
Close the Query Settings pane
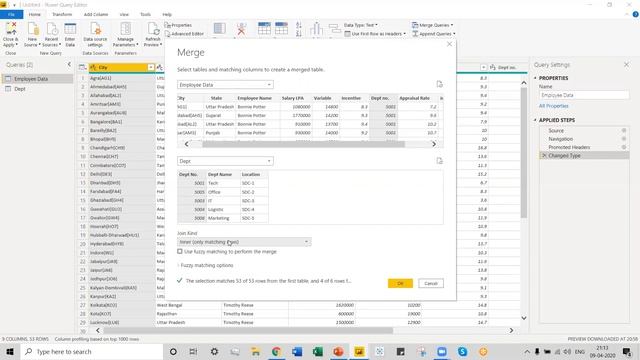point(627,64)
